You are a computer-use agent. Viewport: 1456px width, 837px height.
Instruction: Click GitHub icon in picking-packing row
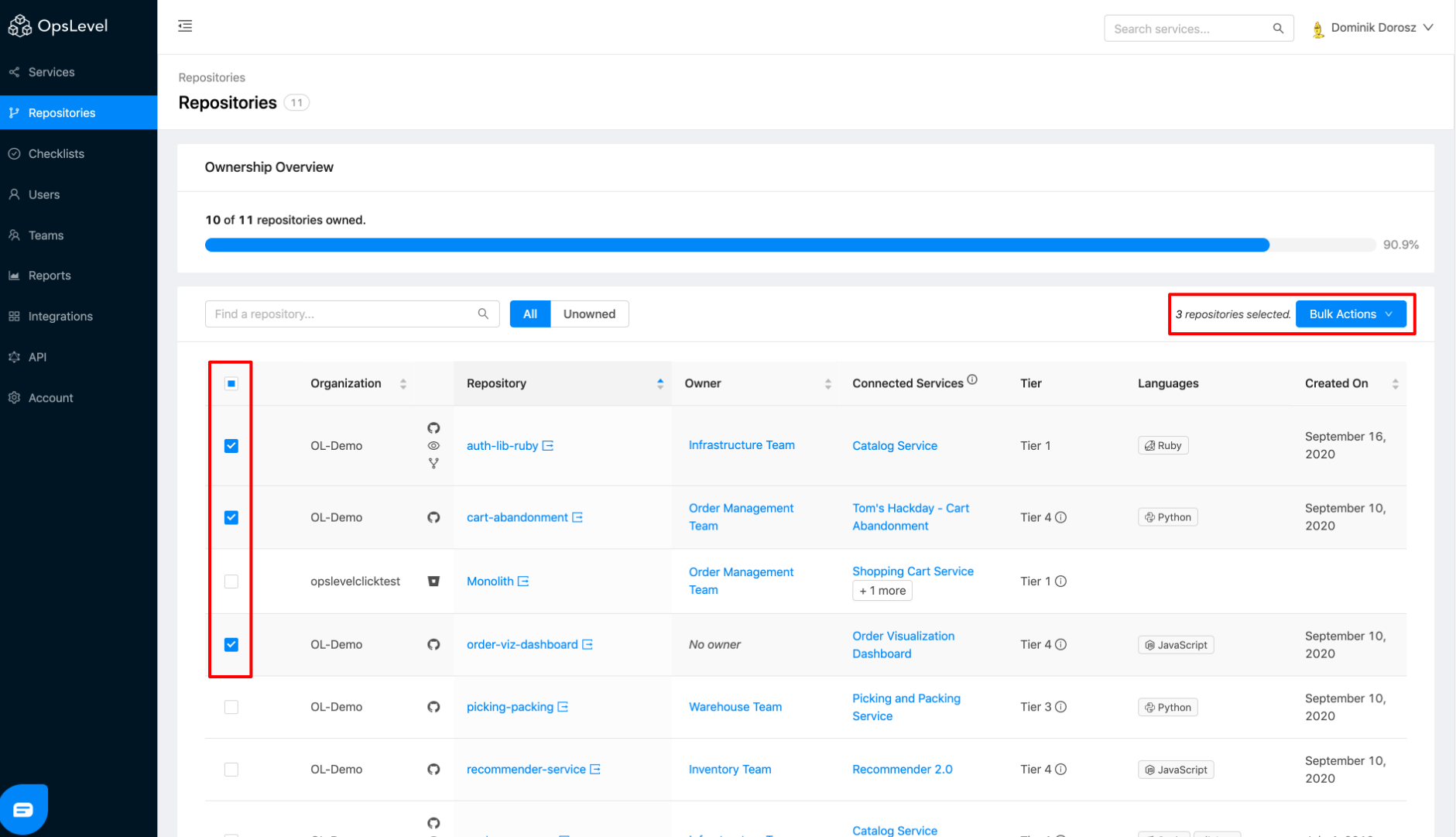pos(433,707)
